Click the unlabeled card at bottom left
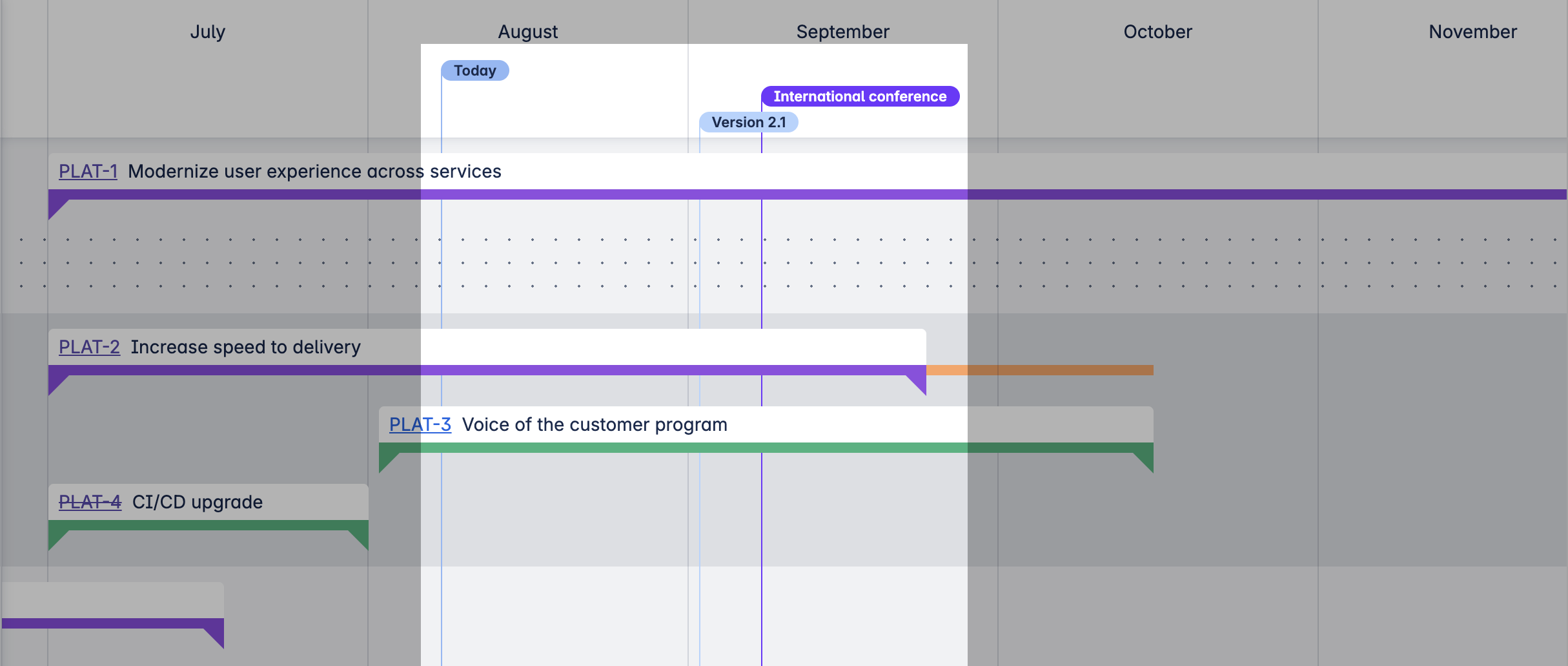The width and height of the screenshot is (1568, 666). click(x=113, y=601)
